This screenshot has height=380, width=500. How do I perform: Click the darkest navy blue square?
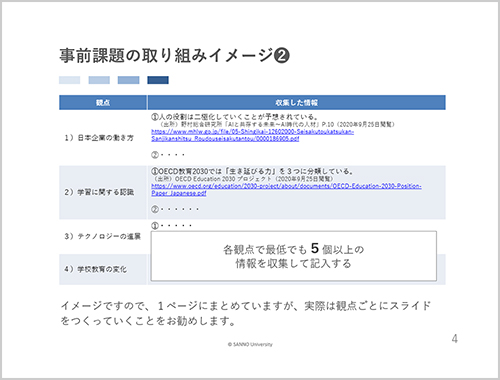point(158,80)
